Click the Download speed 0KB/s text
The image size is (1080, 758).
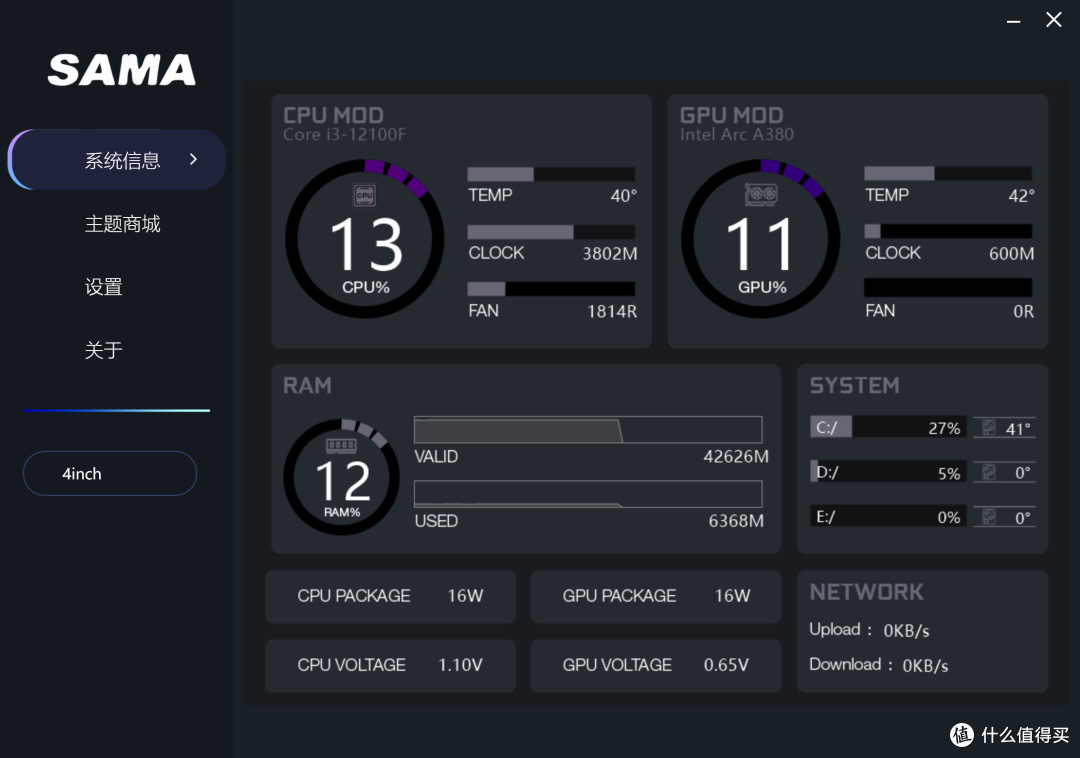pos(925,666)
